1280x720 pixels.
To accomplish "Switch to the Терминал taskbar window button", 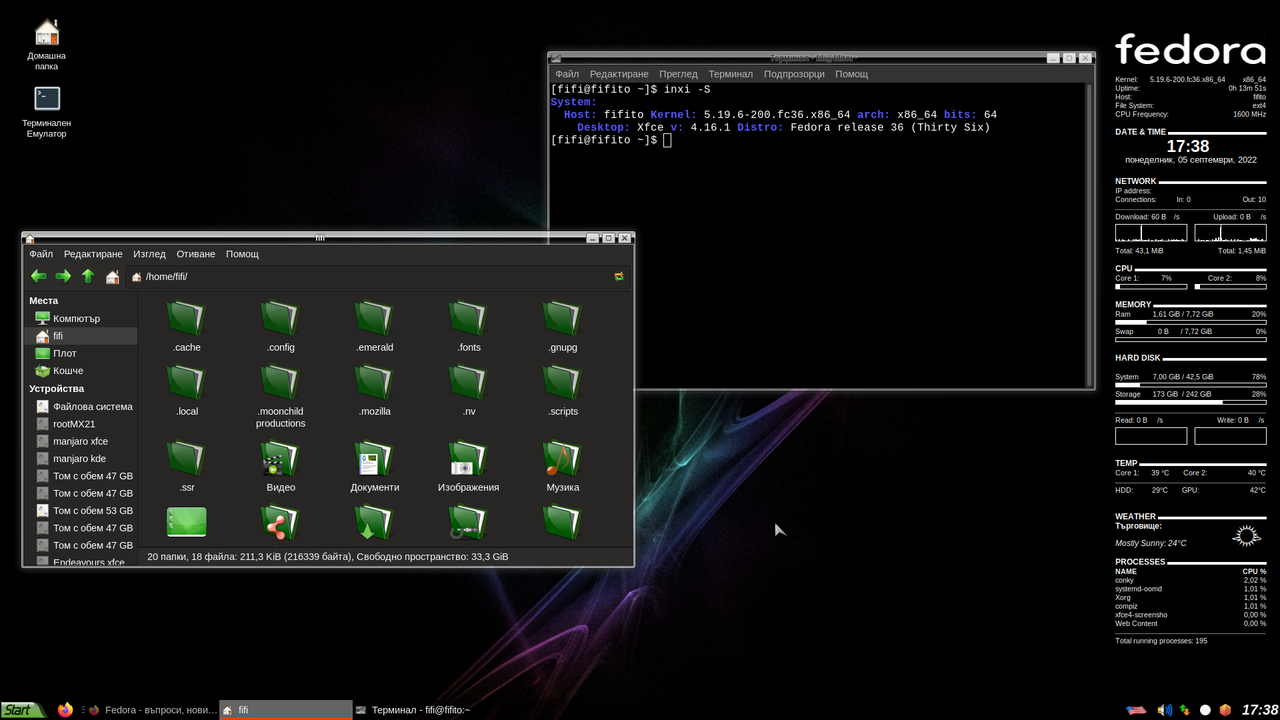I will (418, 710).
